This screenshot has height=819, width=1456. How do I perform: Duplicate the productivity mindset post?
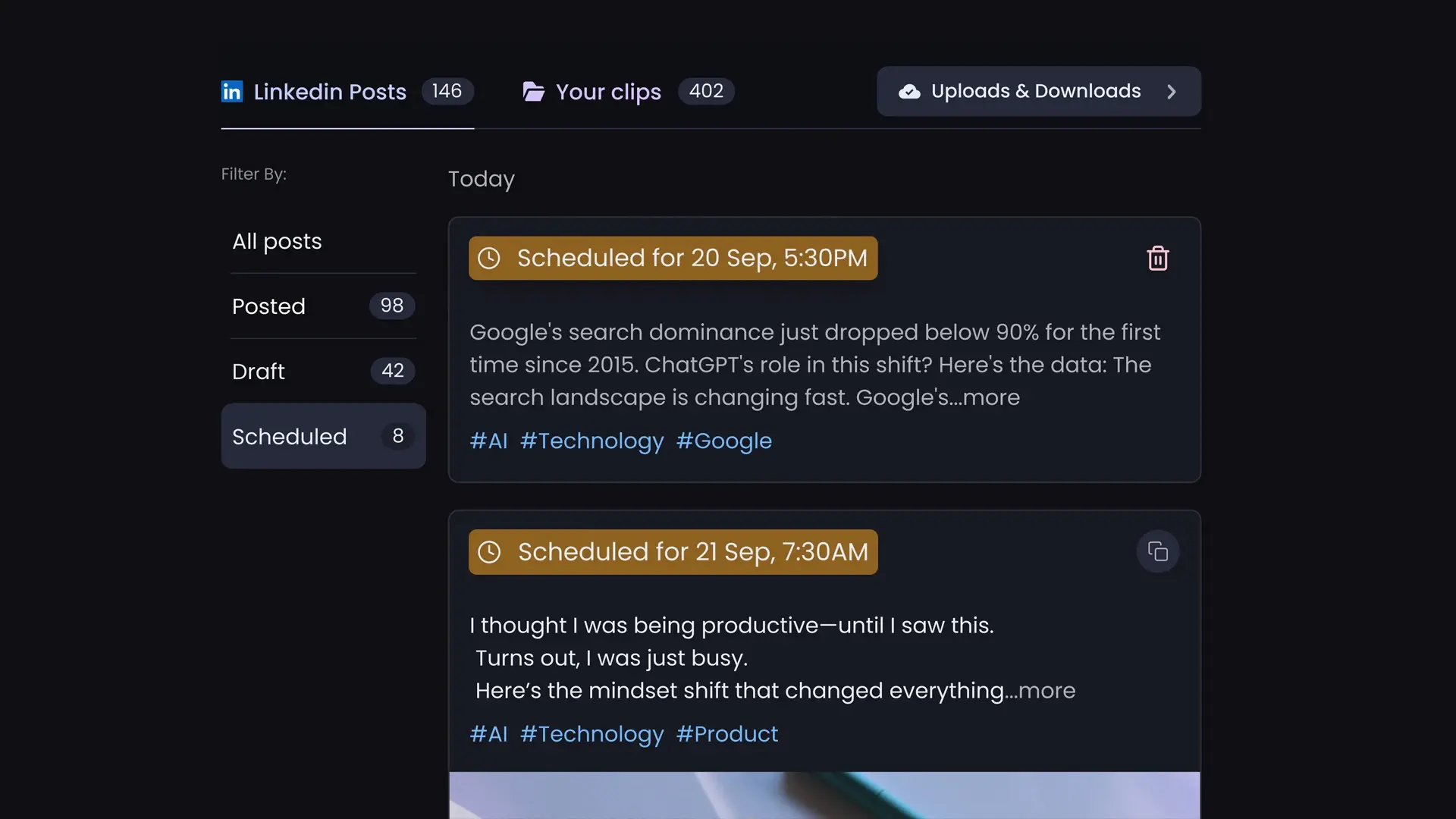1157,551
